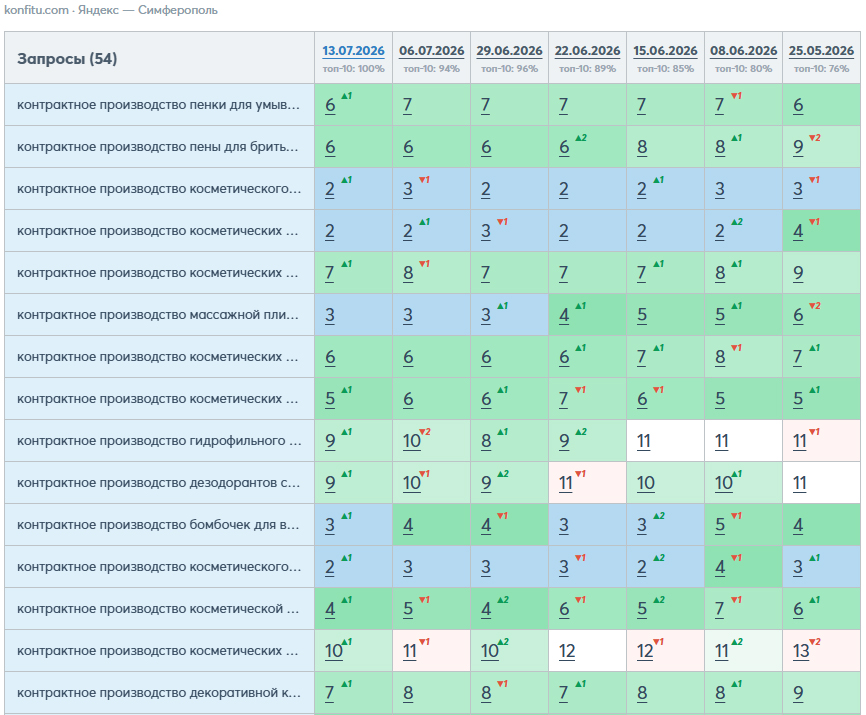Open the 29.06.2026 date column header
866x715 pixels.
pyautogui.click(x=509, y=51)
